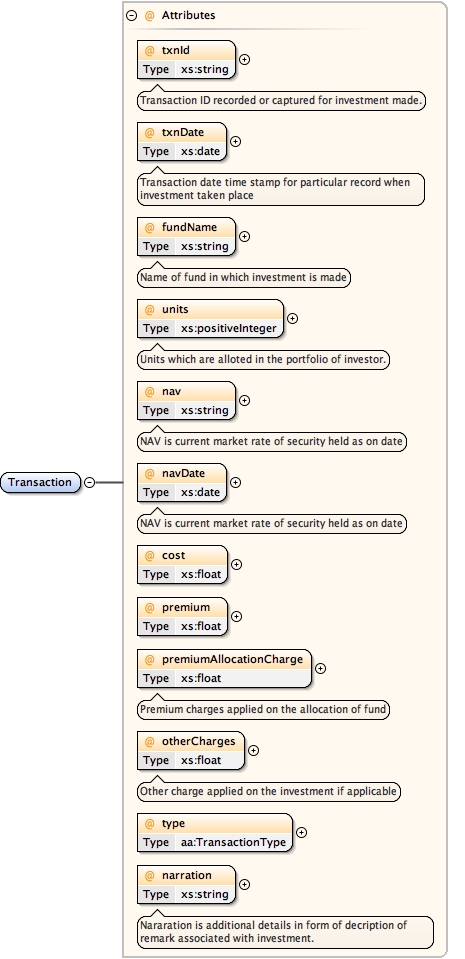Select the txnId attribute box
465x959 pixels.
point(186,59)
